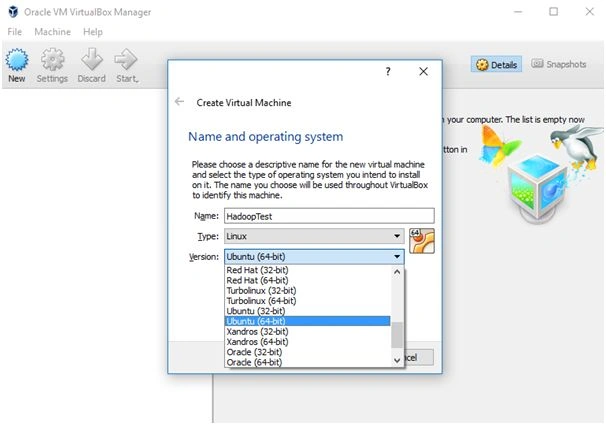Click the help question mark in dialog
Viewport: 606px width, 425px height.
click(x=388, y=71)
